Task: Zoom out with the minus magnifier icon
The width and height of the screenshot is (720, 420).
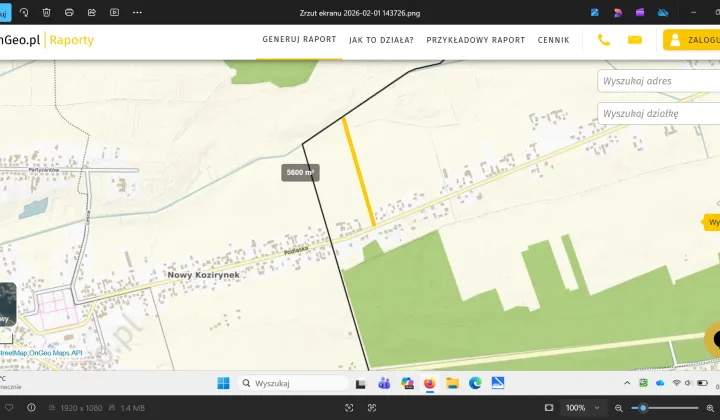Action: pyautogui.click(x=620, y=408)
